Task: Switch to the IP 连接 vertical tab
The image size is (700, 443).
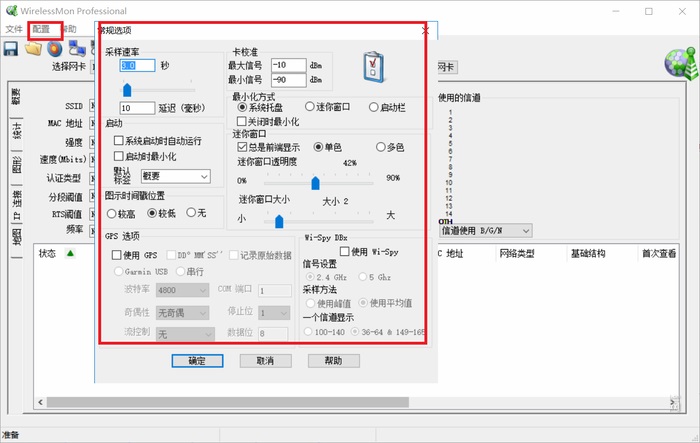Action: [16, 205]
